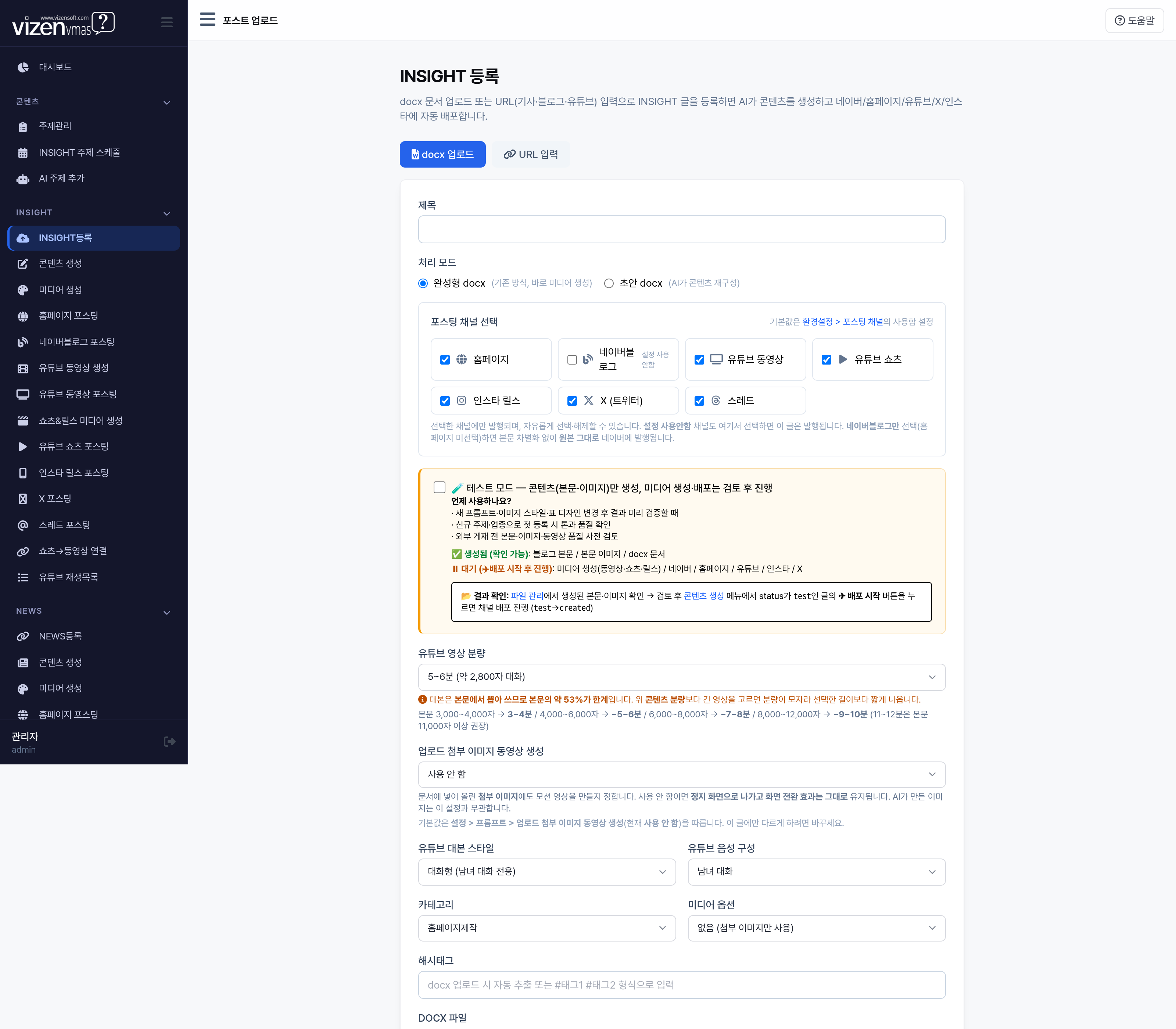Select the 초안 docx radio button
Screen dimensions: 1176x1029
click(x=609, y=283)
